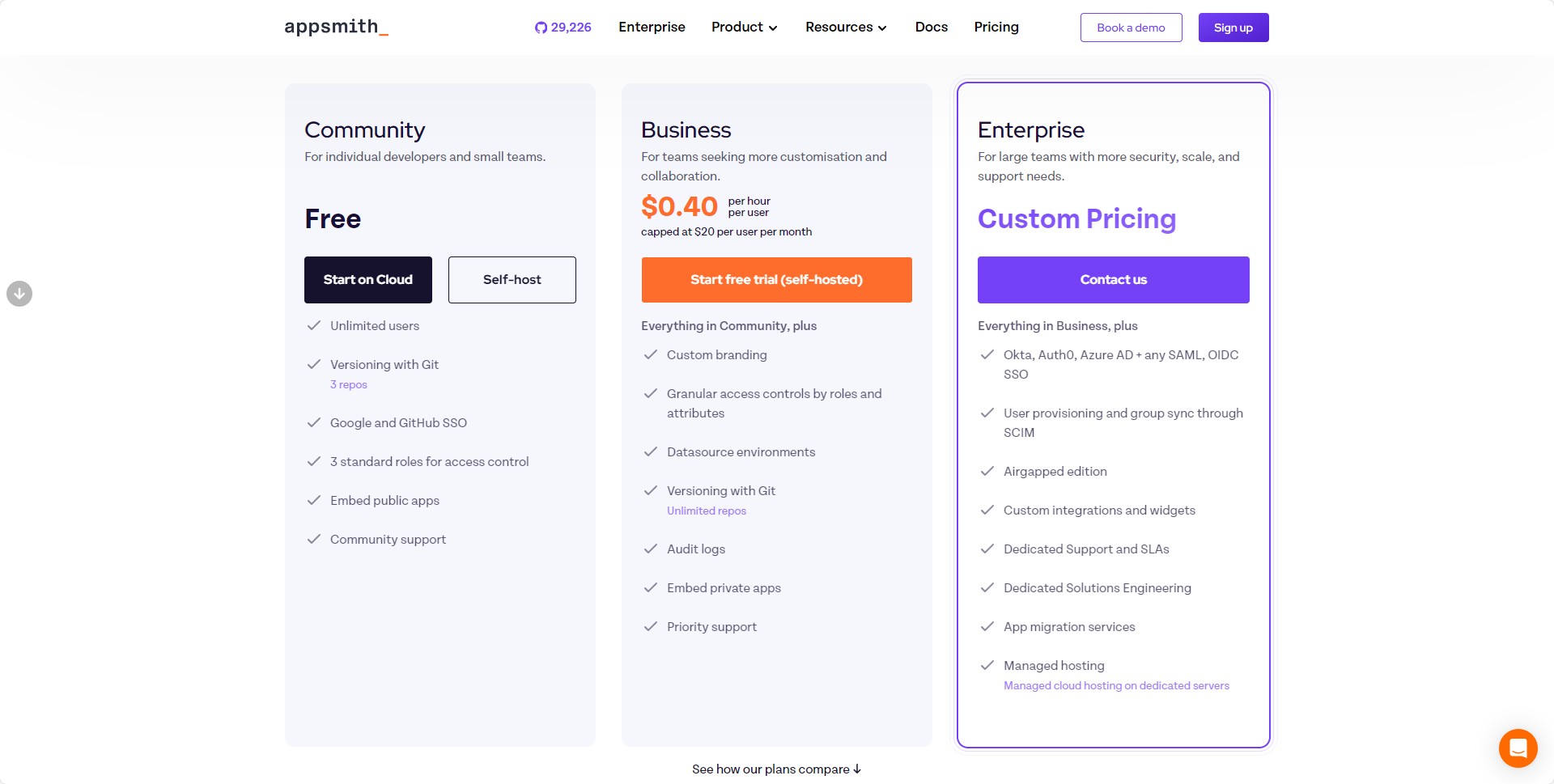Viewport: 1554px width, 784px height.
Task: Click checkmark icon beside Airgapped edition
Action: coord(987,472)
